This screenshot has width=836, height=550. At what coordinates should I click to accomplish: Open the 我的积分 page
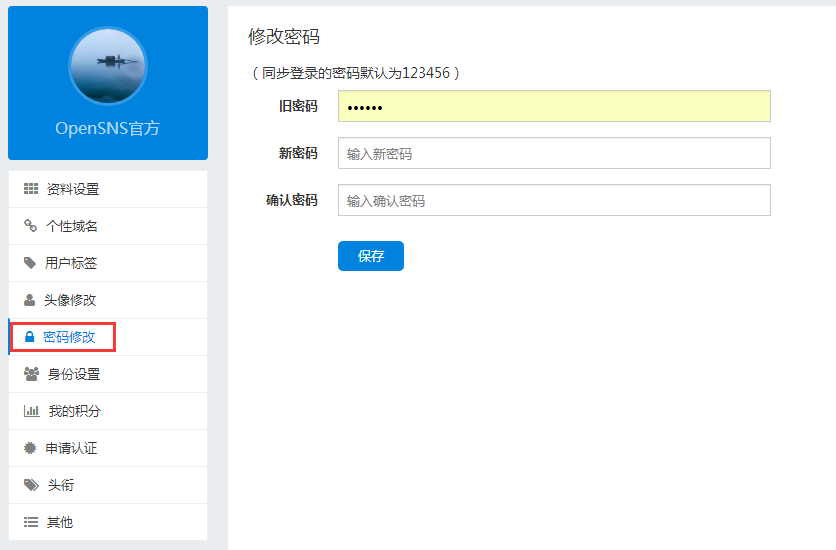108,411
